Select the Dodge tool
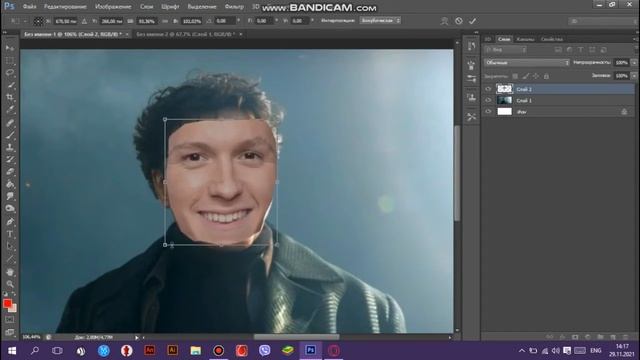Screen dimensions: 640x360 coord(10,209)
